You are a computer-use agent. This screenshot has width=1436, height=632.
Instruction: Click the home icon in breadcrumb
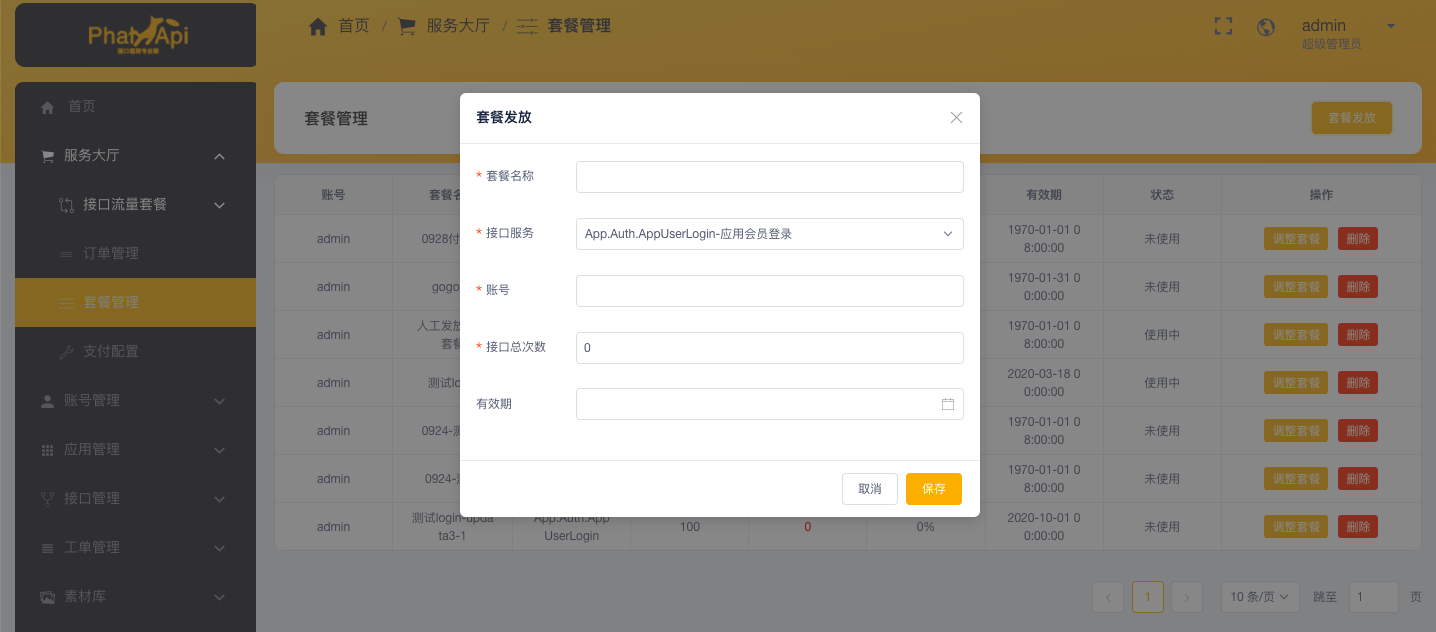click(x=318, y=27)
